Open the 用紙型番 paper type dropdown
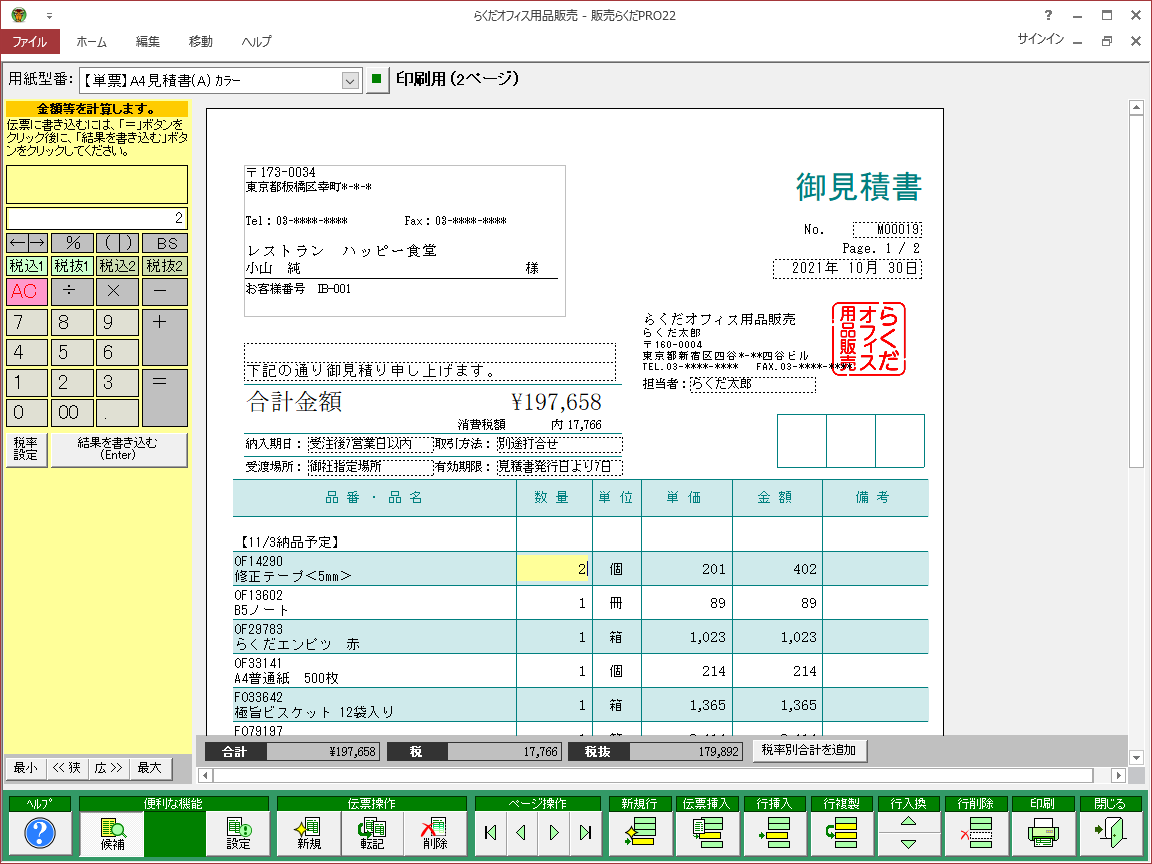This screenshot has width=1152, height=864. click(350, 80)
